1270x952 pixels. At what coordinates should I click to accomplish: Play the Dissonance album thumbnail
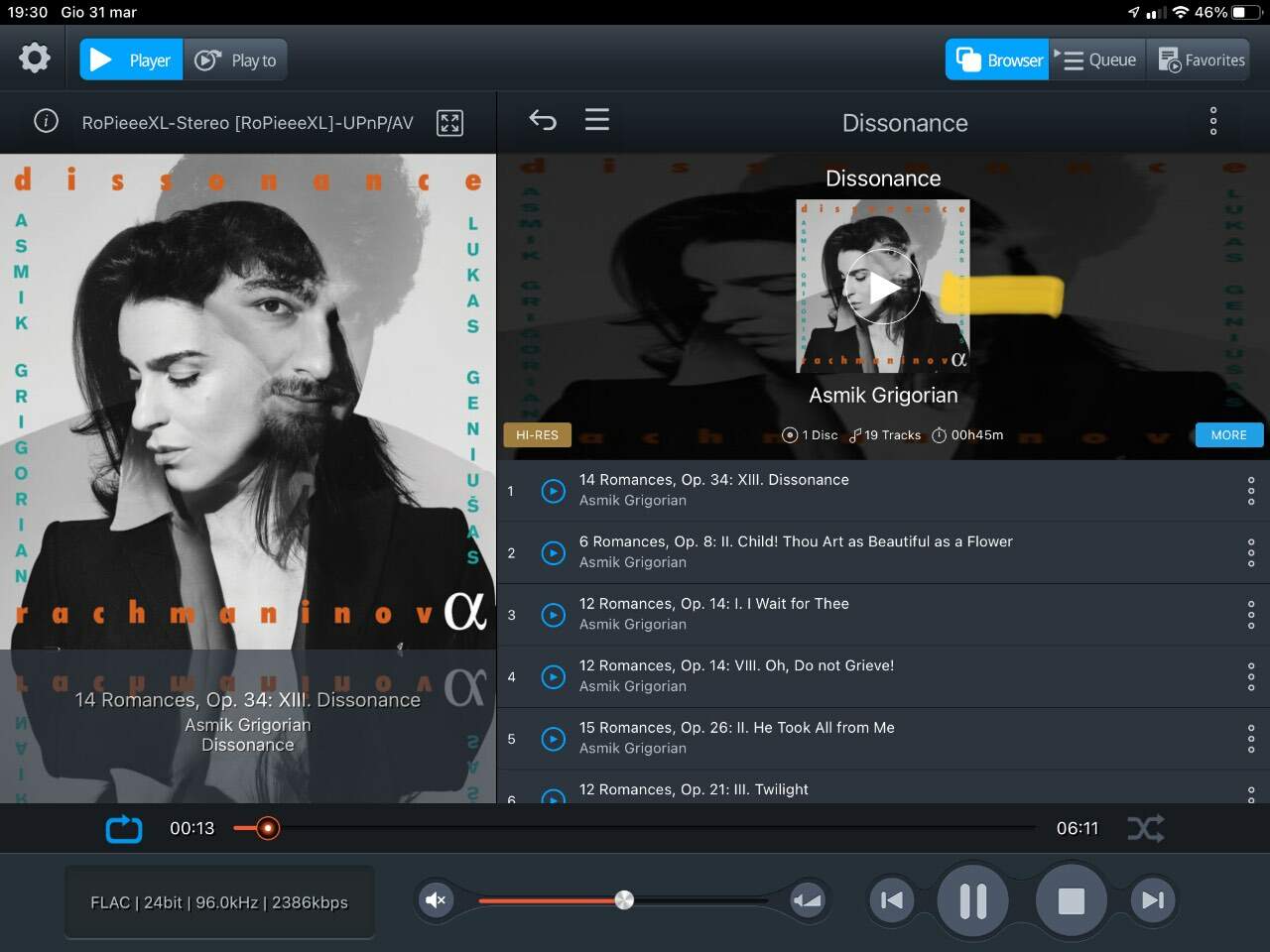883,287
